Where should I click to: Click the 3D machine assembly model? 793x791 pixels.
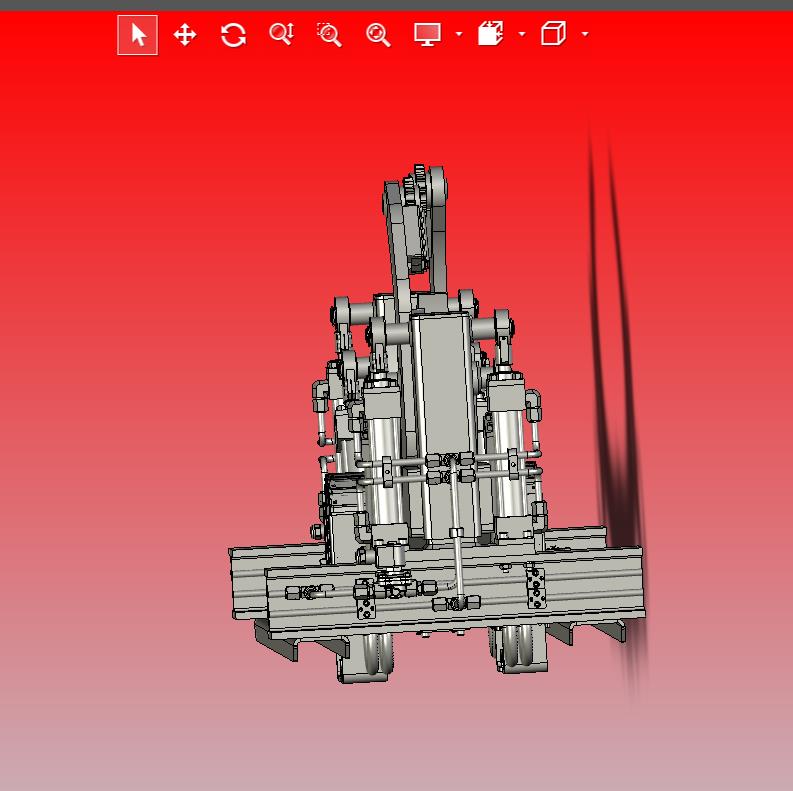point(436,425)
